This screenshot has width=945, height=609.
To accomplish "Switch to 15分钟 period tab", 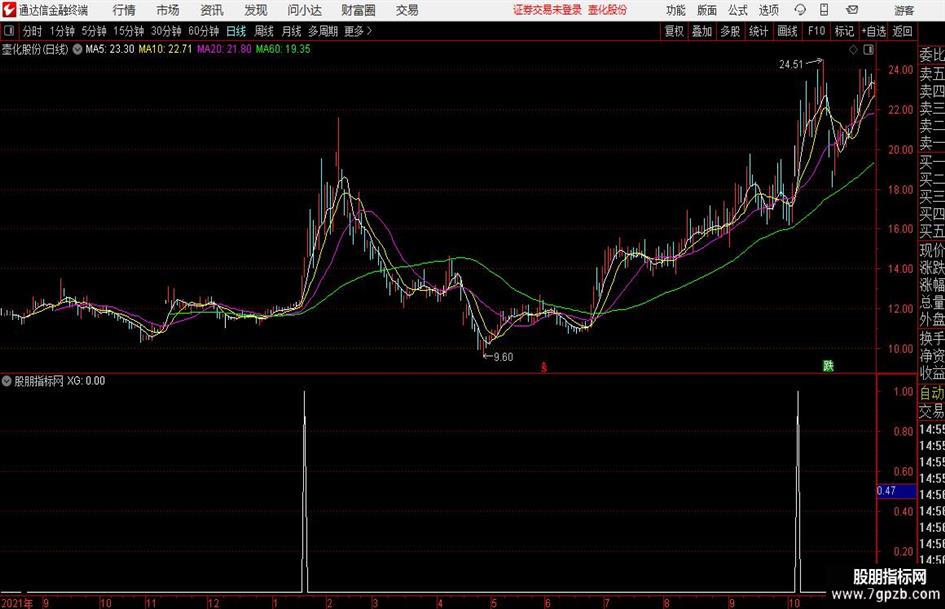I will tap(128, 31).
